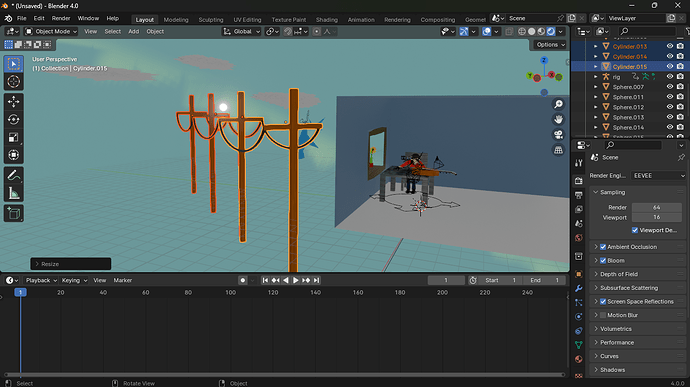
Task: Switch to the Shading workspace tab
Action: 327,20
